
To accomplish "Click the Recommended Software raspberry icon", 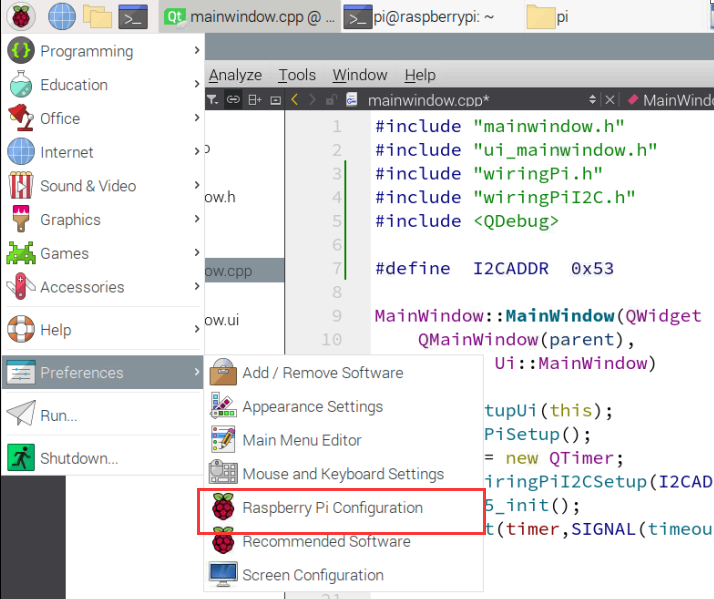I will [223, 540].
